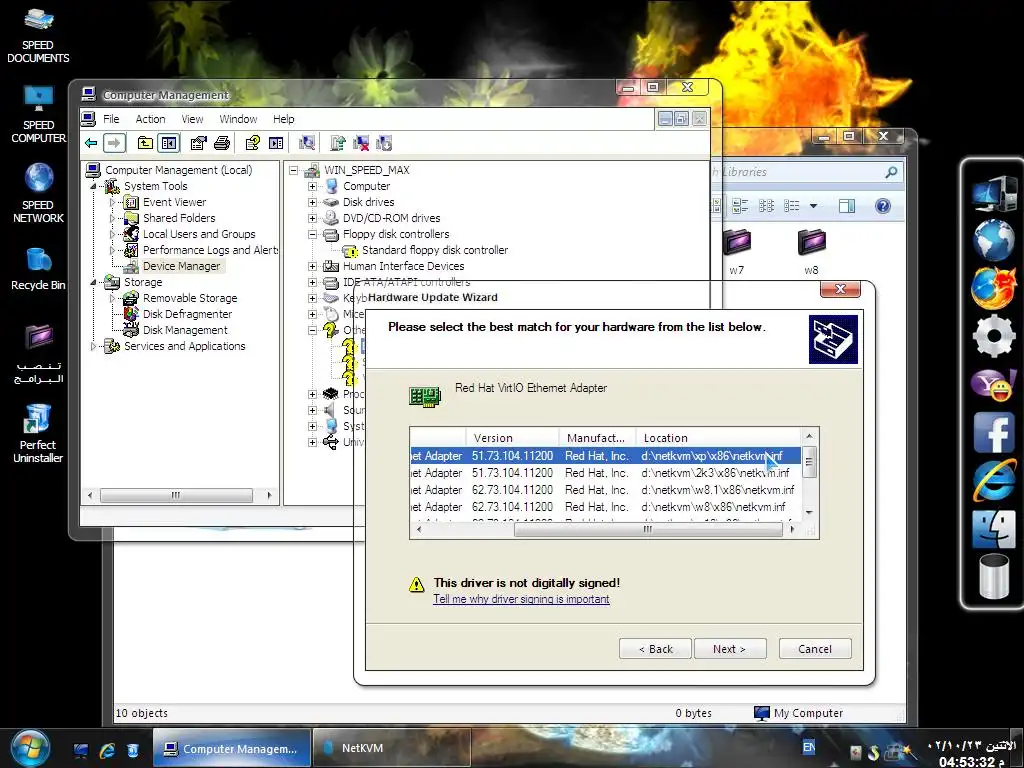Open Help via the toolbar question-mark icon
The width and height of the screenshot is (1024, 768).
(x=252, y=143)
